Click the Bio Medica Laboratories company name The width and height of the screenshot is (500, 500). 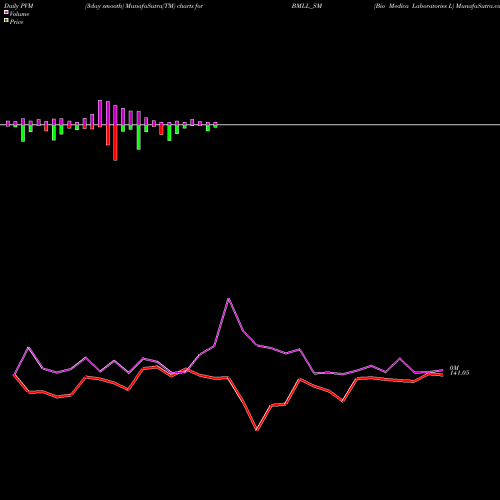point(414,6)
